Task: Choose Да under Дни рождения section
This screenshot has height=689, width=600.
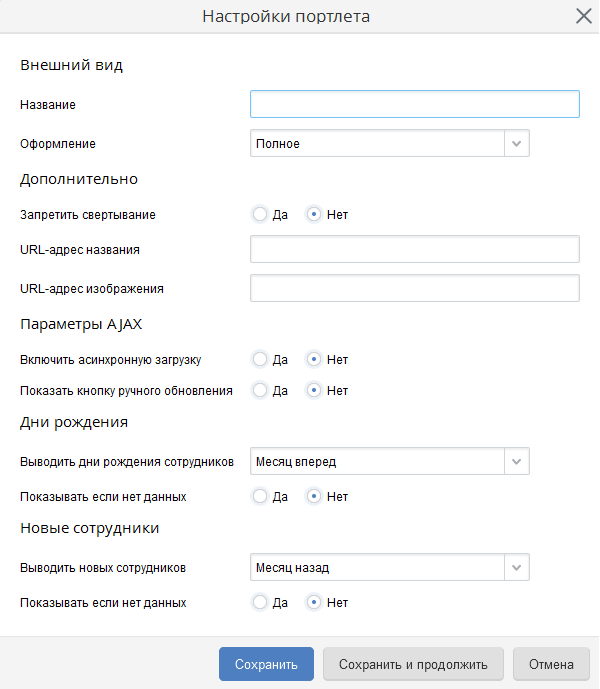Action: point(260,496)
